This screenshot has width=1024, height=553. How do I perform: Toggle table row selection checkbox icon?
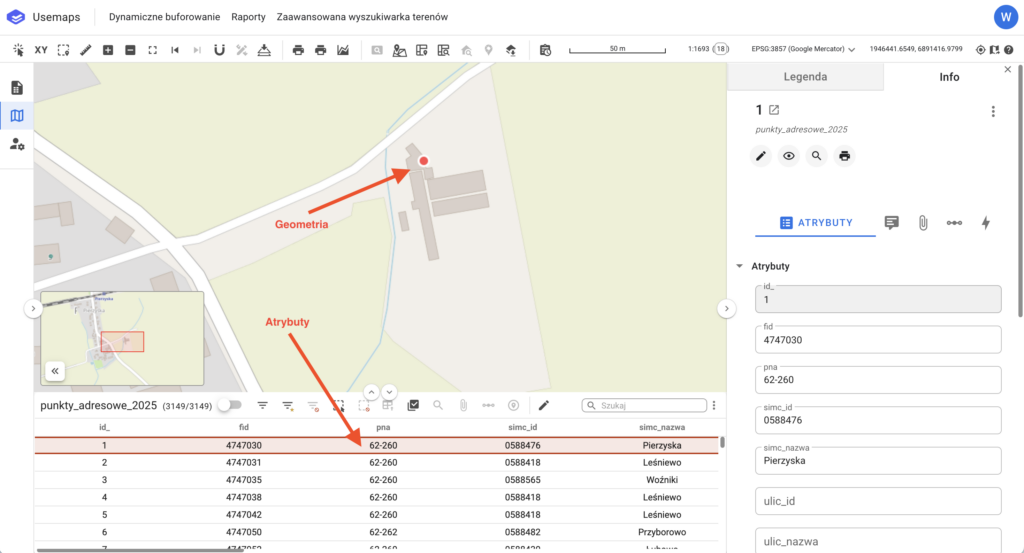point(413,405)
